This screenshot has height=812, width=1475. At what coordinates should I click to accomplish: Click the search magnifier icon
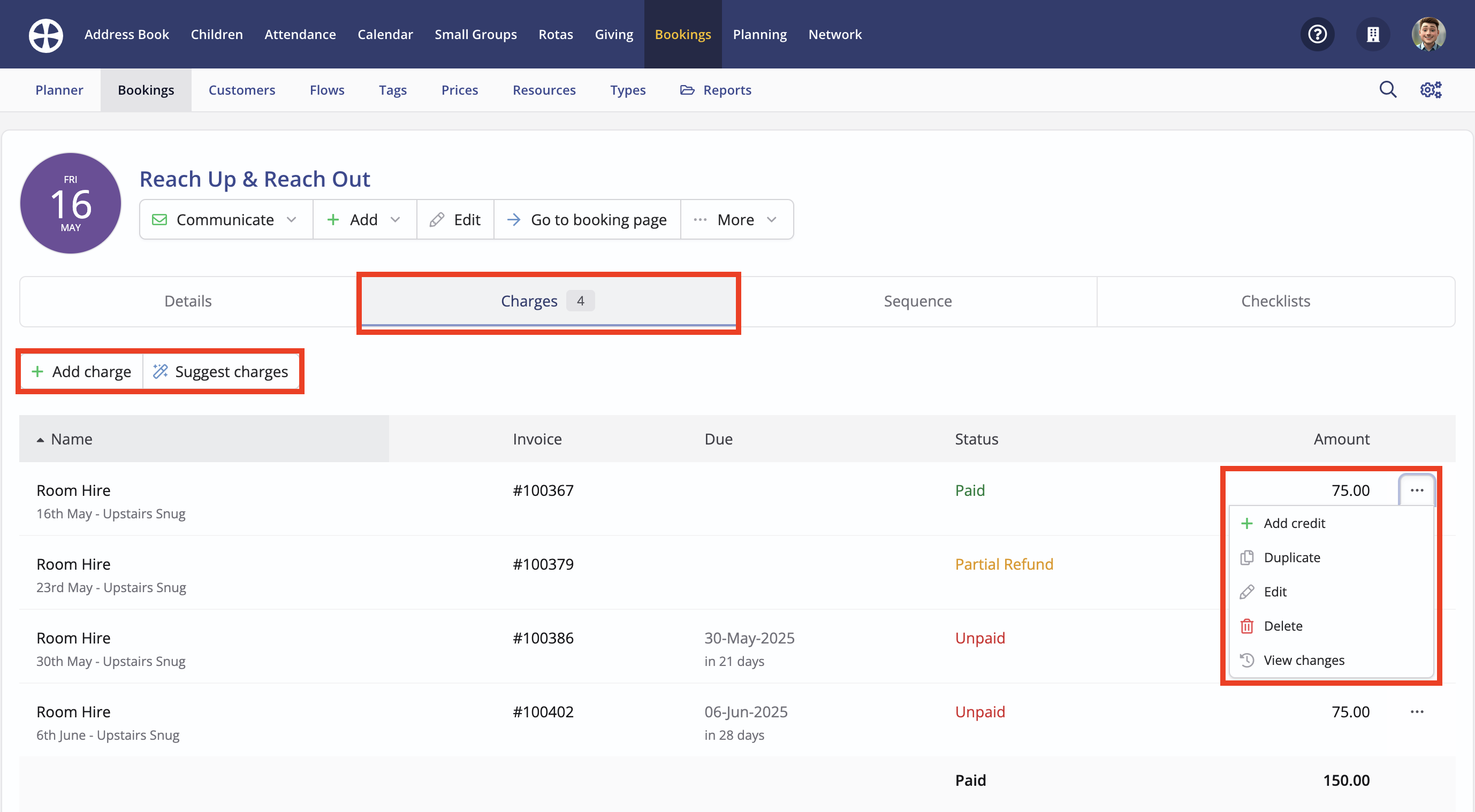pos(1388,90)
